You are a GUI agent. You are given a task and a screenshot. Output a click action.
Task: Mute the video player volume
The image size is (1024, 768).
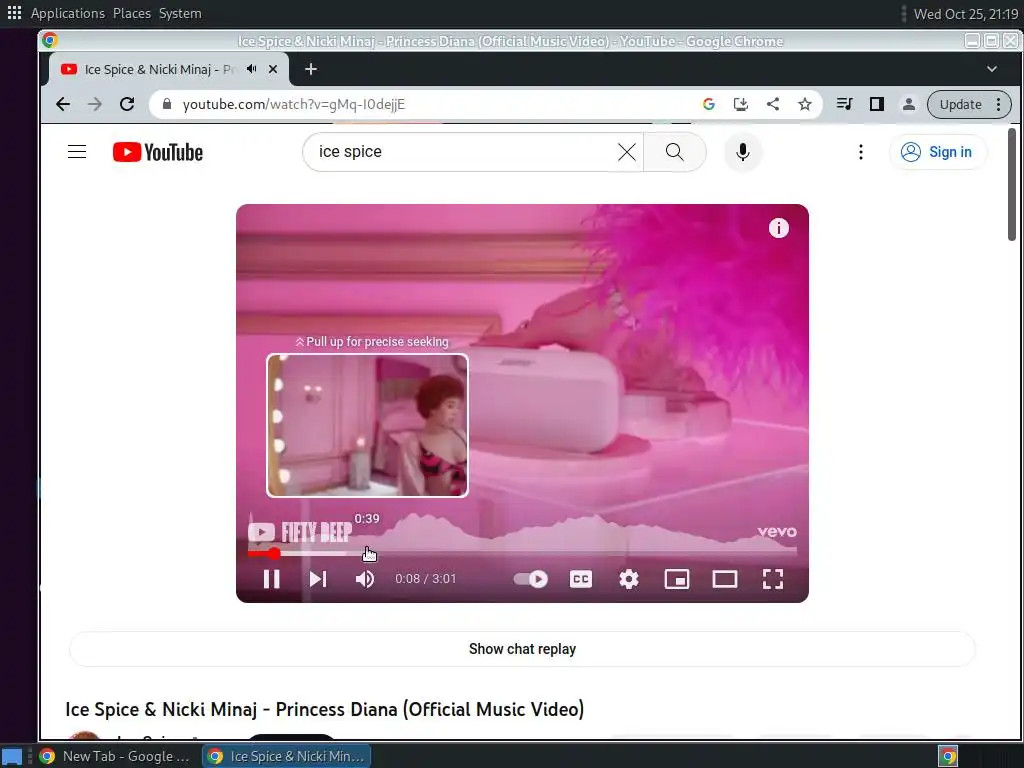[364, 579]
